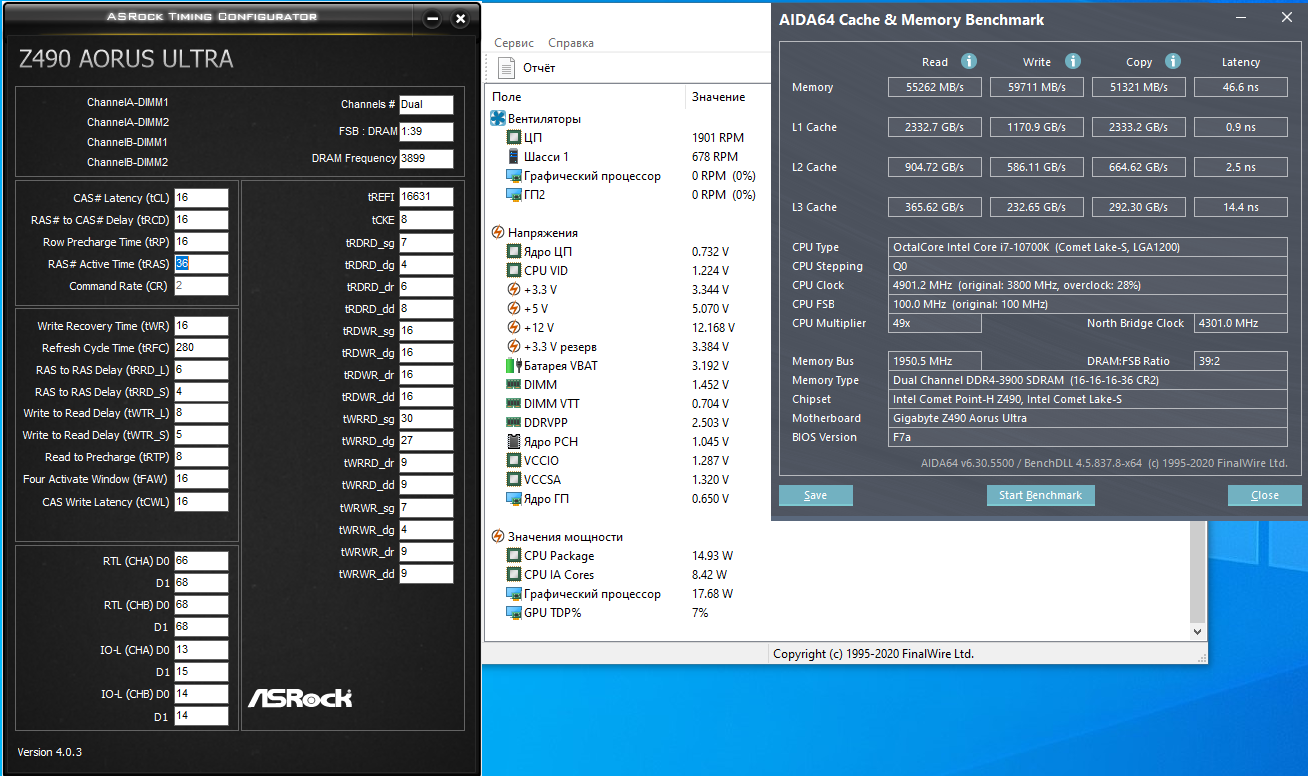Click the Memory Latency 46.6 ns cell
Image resolution: width=1308 pixels, height=776 pixels.
tap(1241, 87)
